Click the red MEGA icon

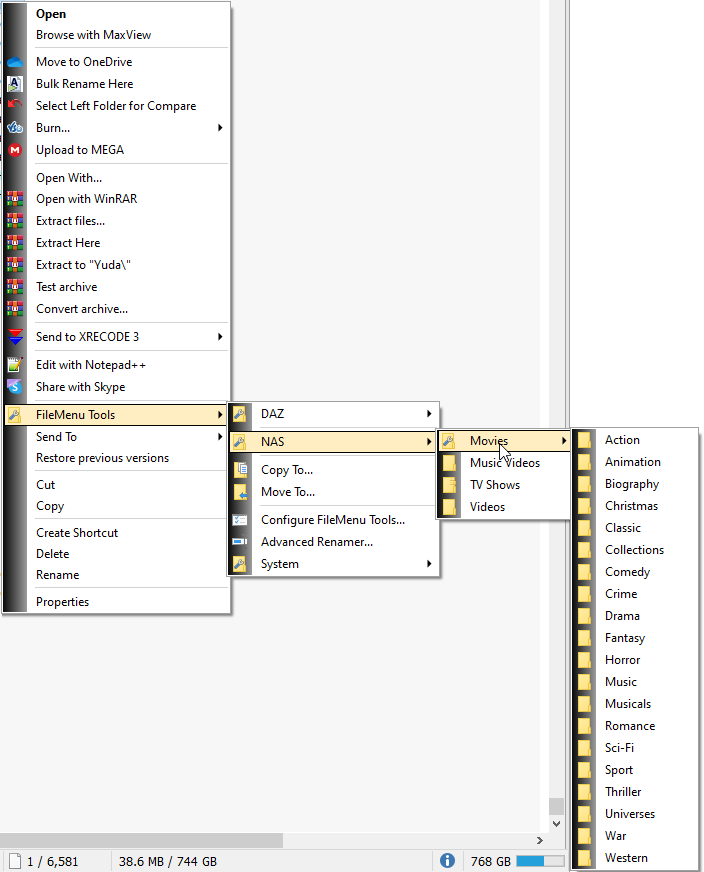point(15,150)
